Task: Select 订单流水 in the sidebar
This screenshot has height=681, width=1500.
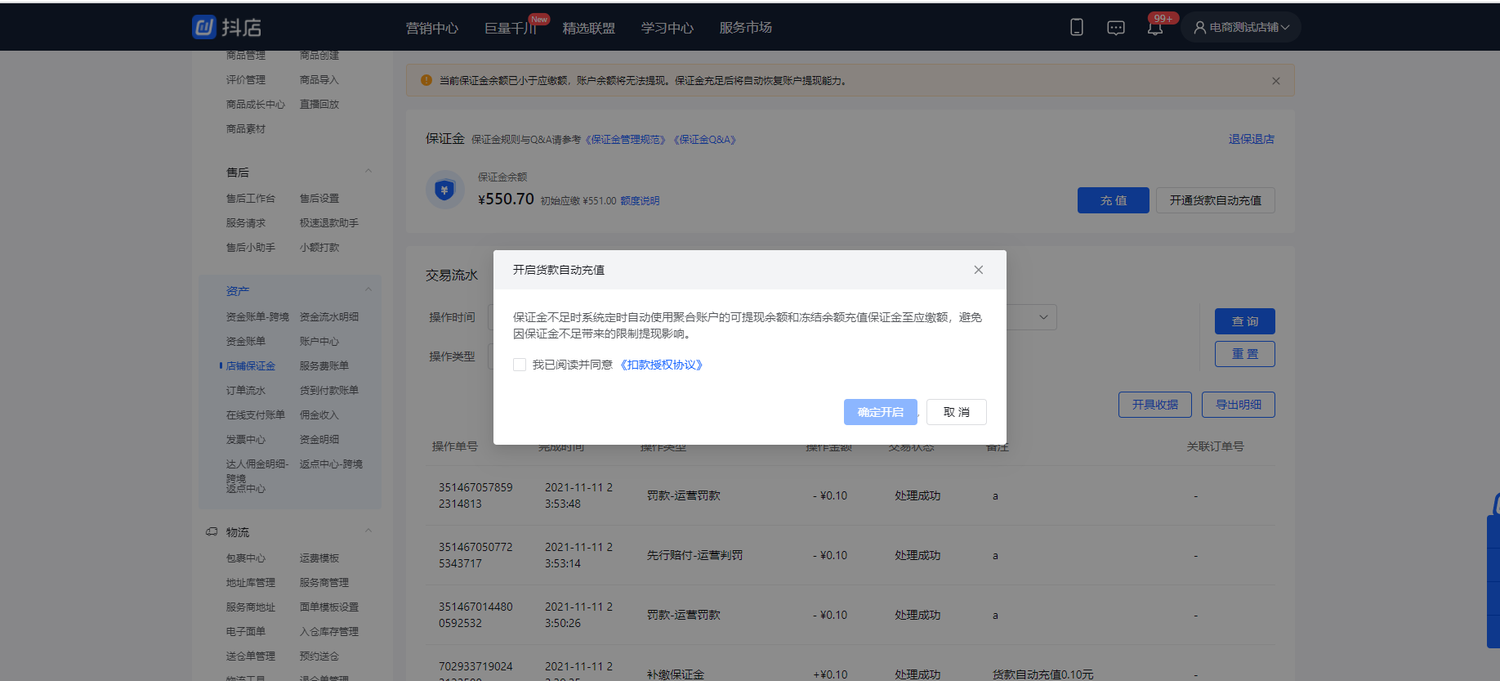Action: (244, 389)
